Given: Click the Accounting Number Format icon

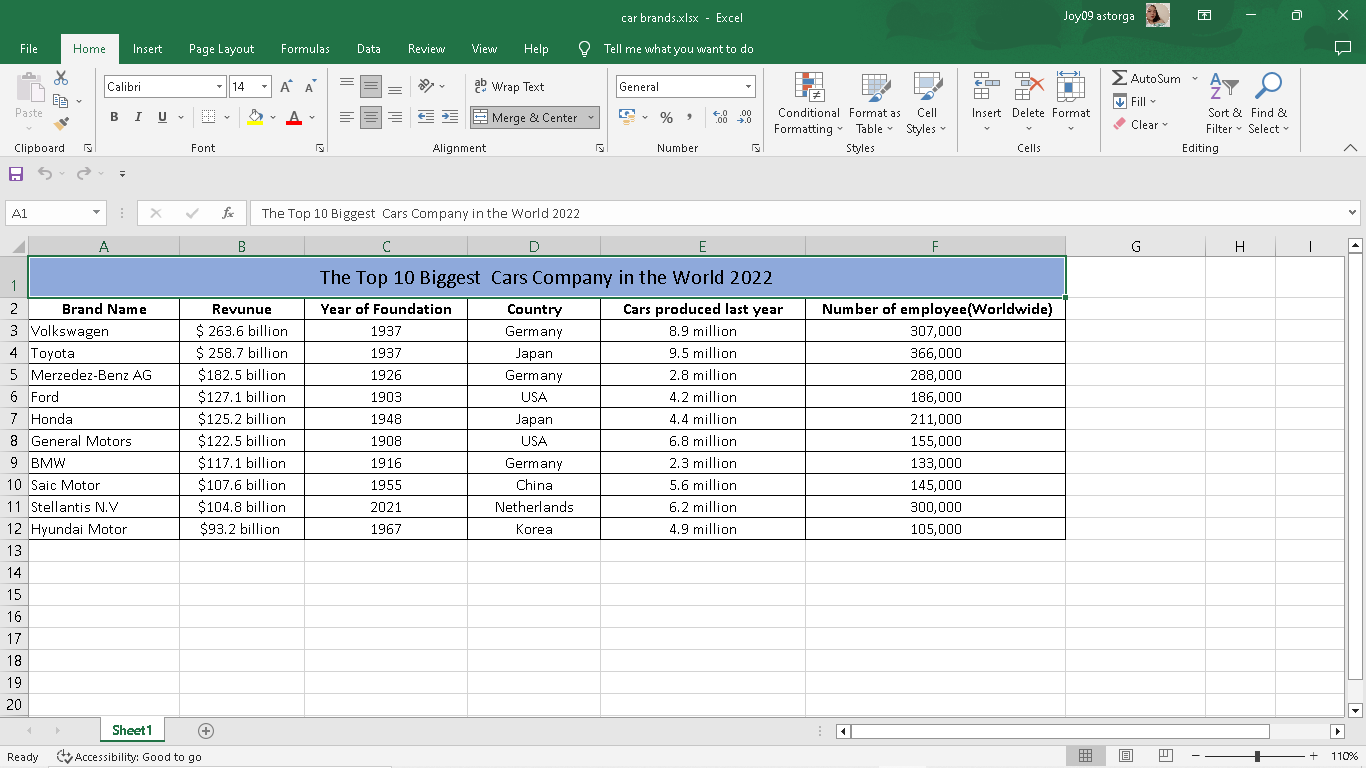Looking at the screenshot, I should [x=628, y=117].
